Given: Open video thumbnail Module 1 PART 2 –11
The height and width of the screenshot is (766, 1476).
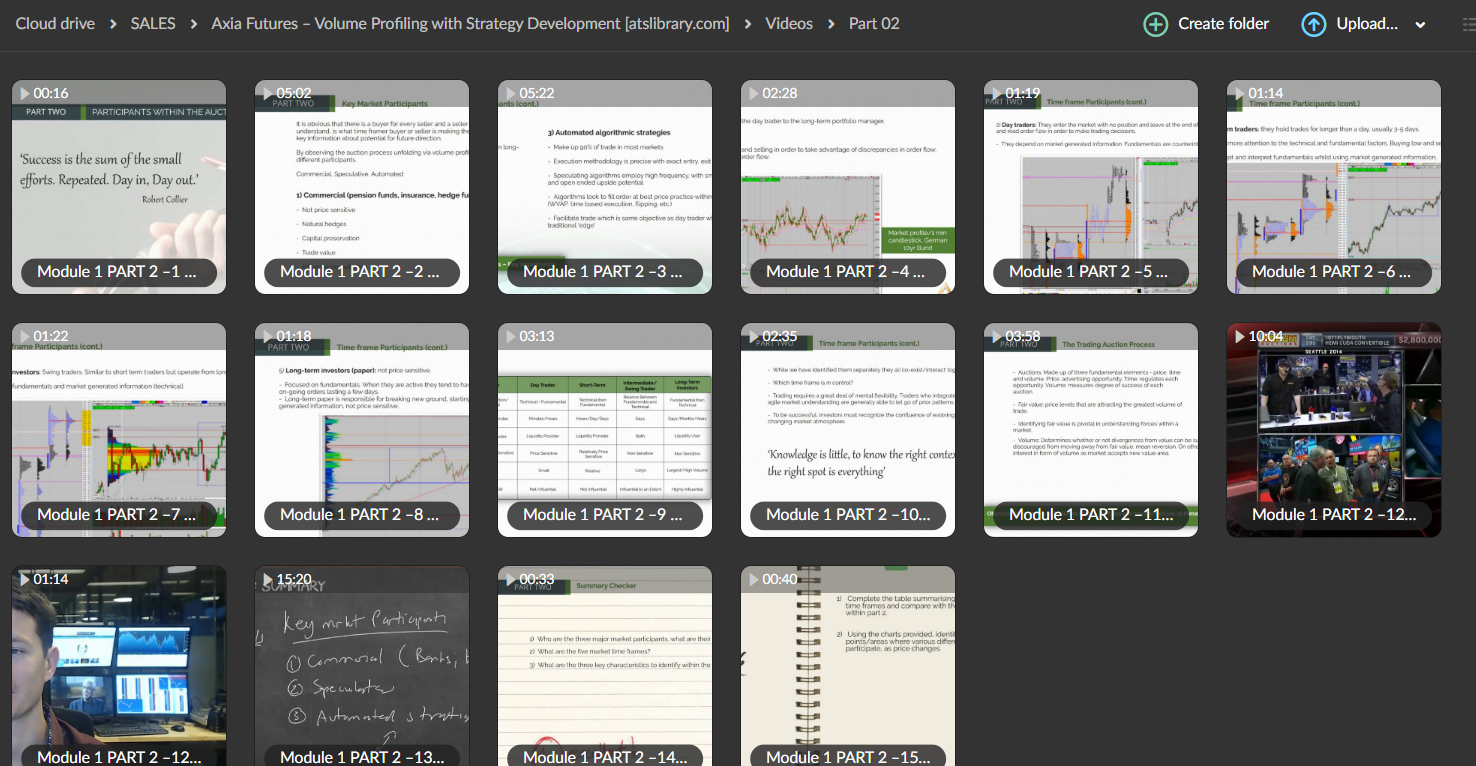Looking at the screenshot, I should coord(1091,430).
